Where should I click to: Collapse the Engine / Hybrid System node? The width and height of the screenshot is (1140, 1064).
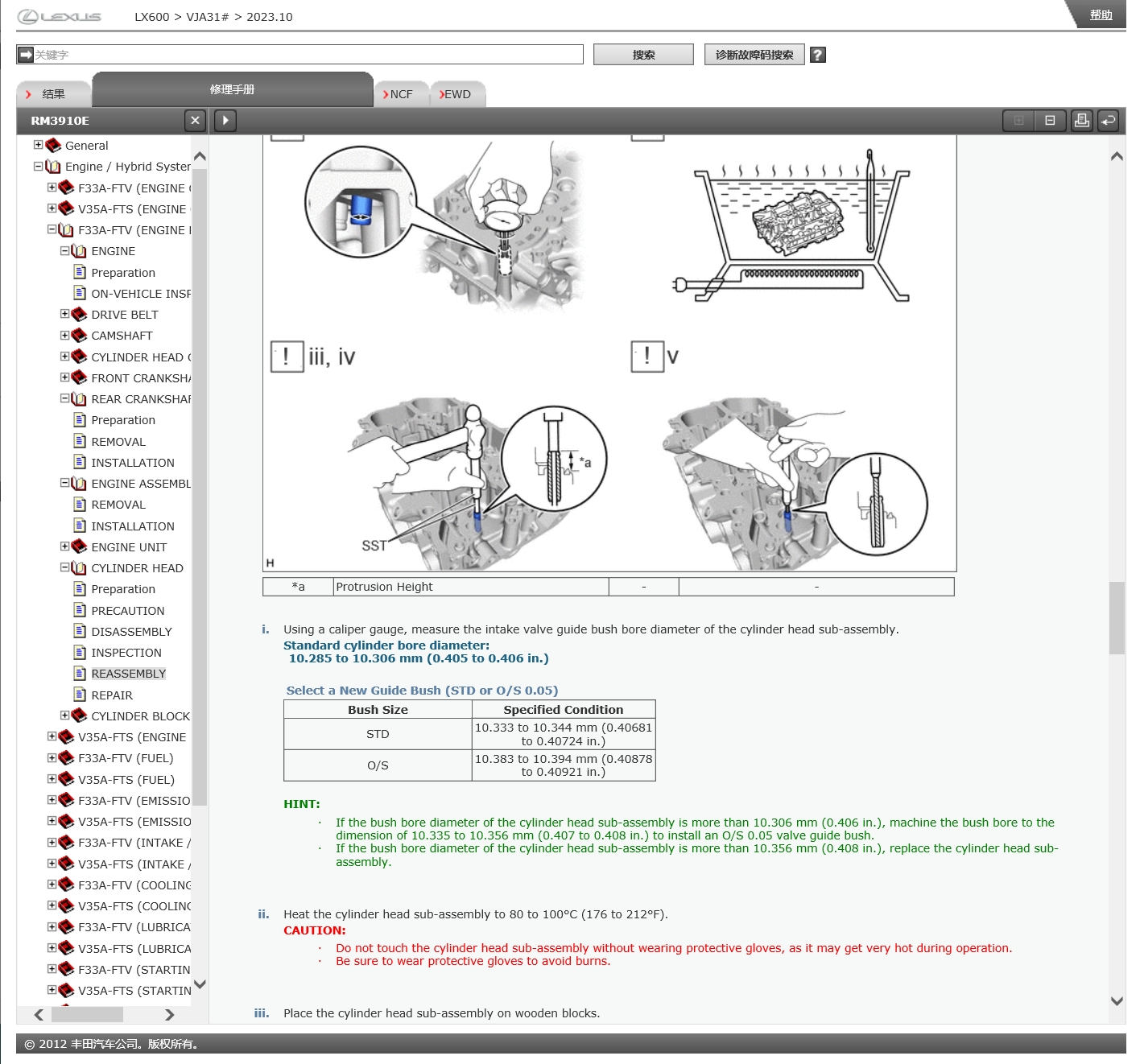(38, 167)
